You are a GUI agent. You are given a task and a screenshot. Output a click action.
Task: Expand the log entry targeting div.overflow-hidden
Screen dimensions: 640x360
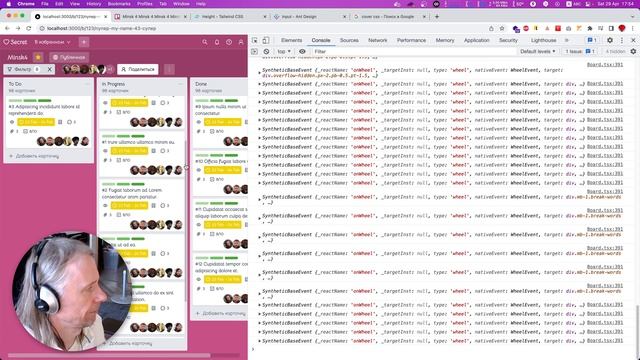tap(259, 73)
